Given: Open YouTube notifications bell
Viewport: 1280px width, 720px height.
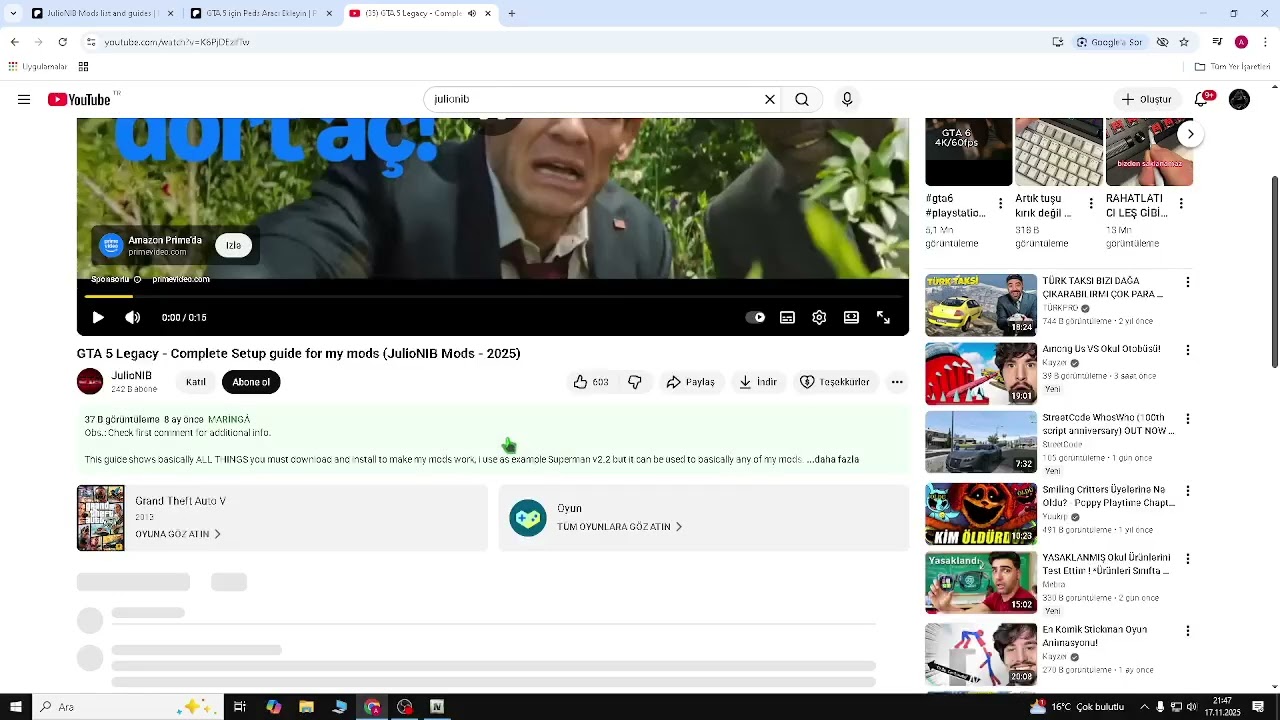Looking at the screenshot, I should coord(1201,99).
